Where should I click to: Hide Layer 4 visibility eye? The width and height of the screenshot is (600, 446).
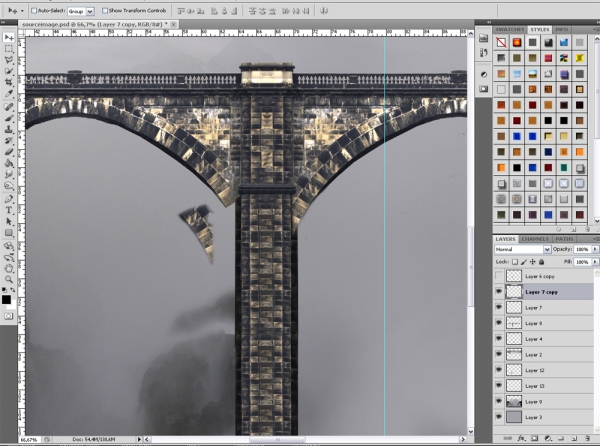(499, 339)
